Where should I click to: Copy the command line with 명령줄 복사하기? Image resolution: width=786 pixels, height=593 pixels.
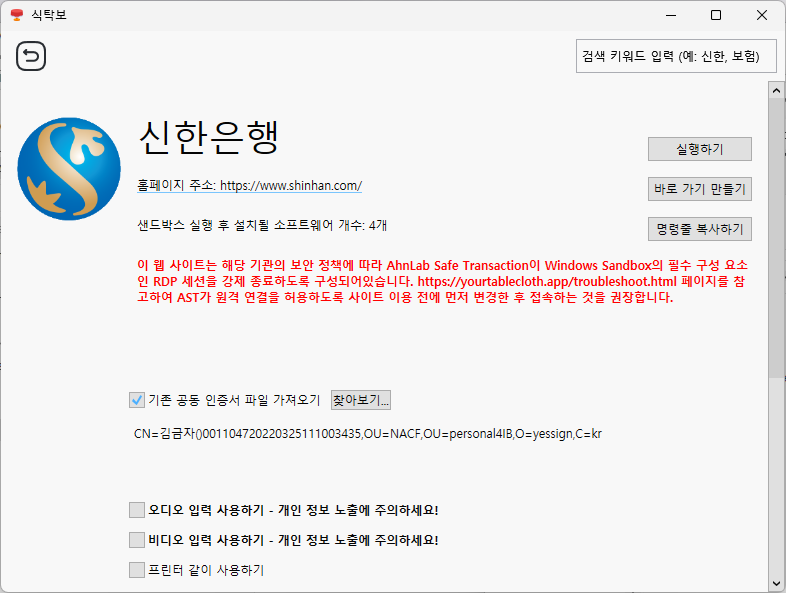coord(699,229)
